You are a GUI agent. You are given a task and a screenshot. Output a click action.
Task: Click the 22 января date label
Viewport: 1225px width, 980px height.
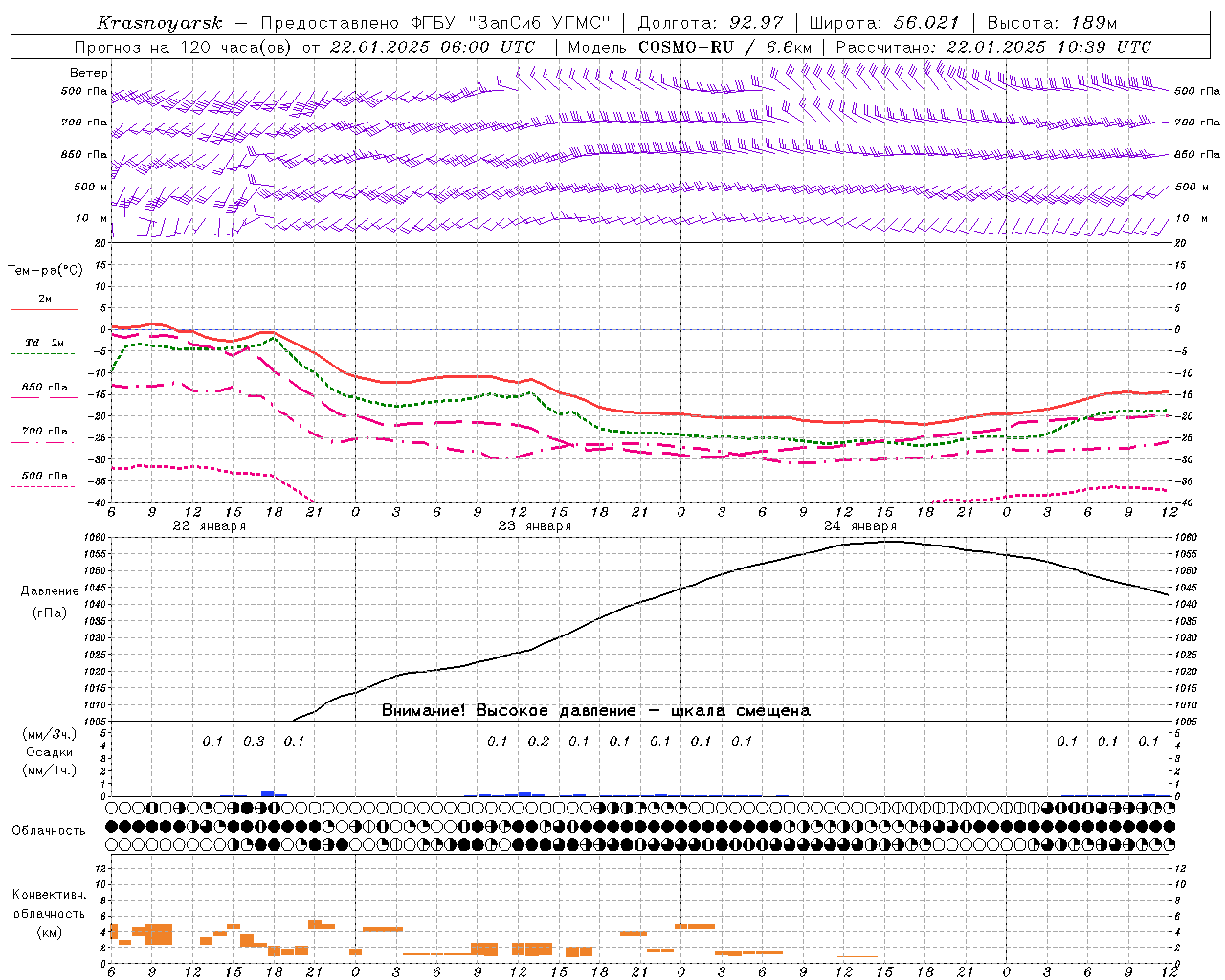(x=209, y=526)
